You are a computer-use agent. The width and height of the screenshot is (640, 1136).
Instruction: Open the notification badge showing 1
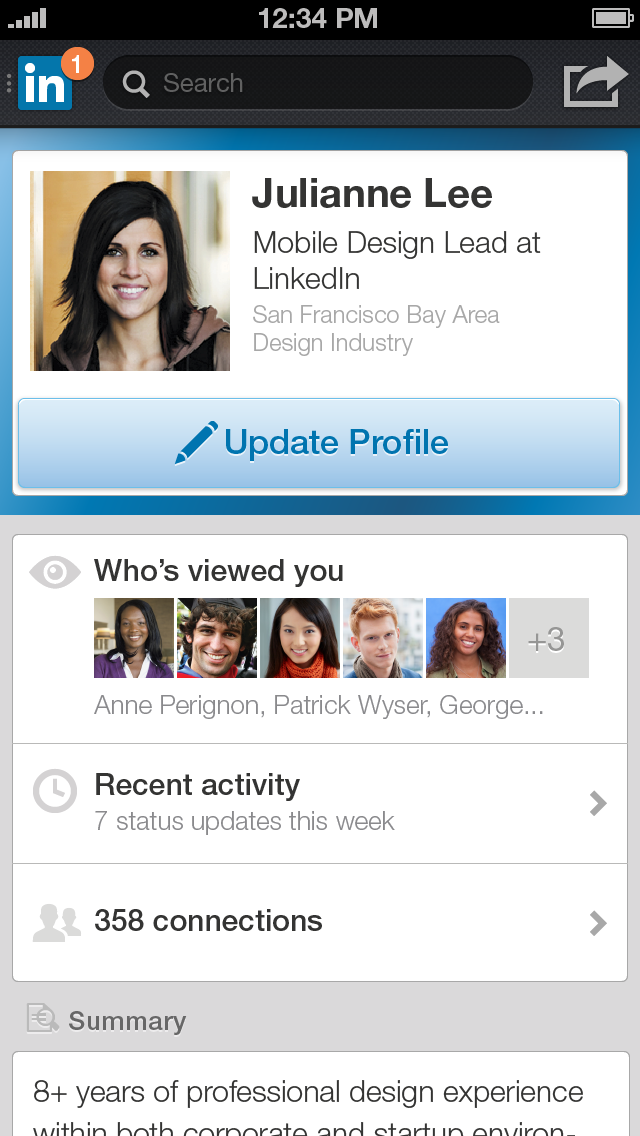click(77, 63)
